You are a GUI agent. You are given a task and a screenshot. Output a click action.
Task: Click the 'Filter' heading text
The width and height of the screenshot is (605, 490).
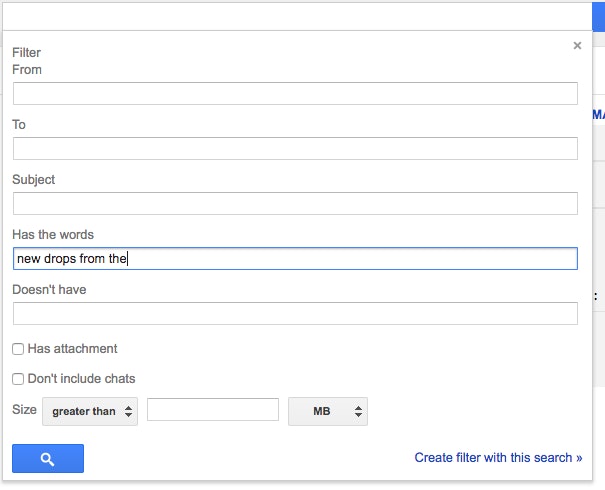[x=27, y=52]
